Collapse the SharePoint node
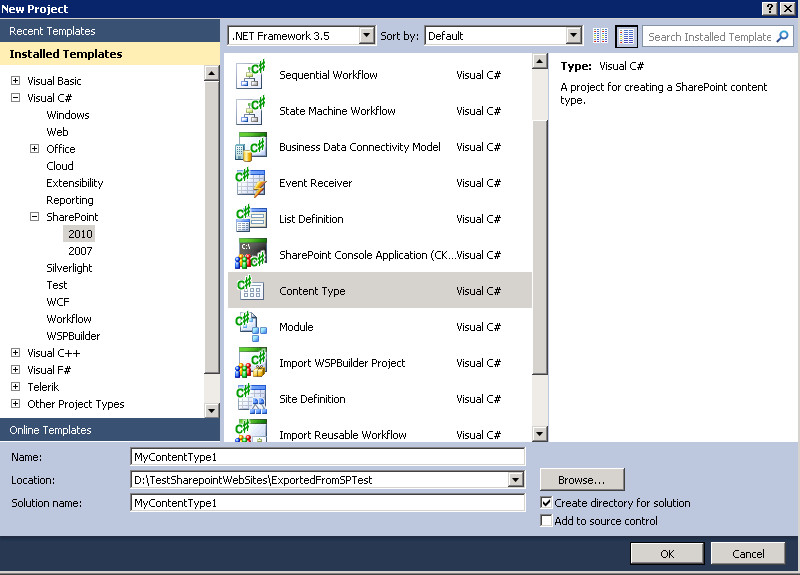Screen dimensions: 800x575 34,216
